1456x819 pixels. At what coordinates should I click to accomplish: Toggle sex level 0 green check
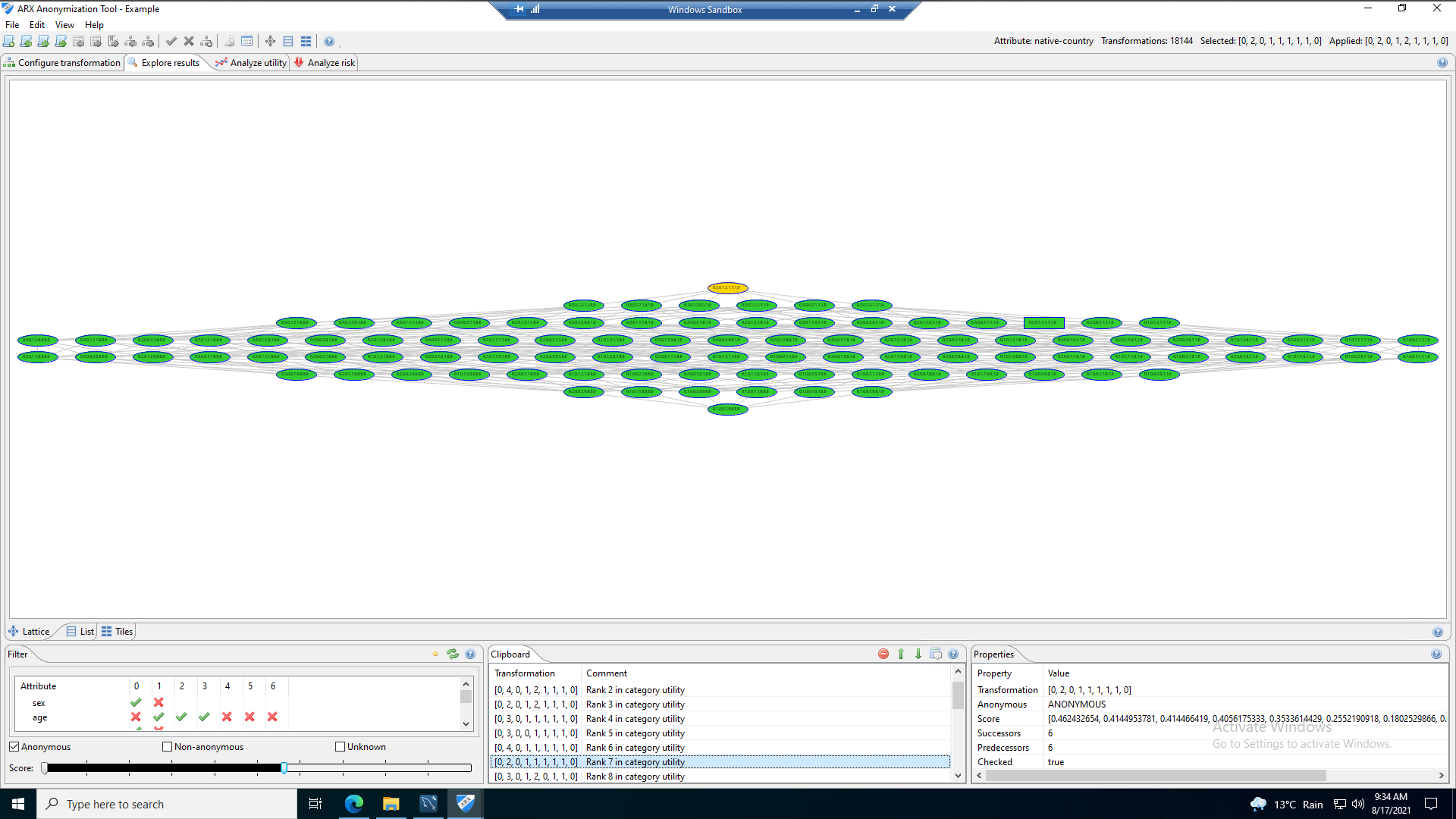pyautogui.click(x=136, y=702)
